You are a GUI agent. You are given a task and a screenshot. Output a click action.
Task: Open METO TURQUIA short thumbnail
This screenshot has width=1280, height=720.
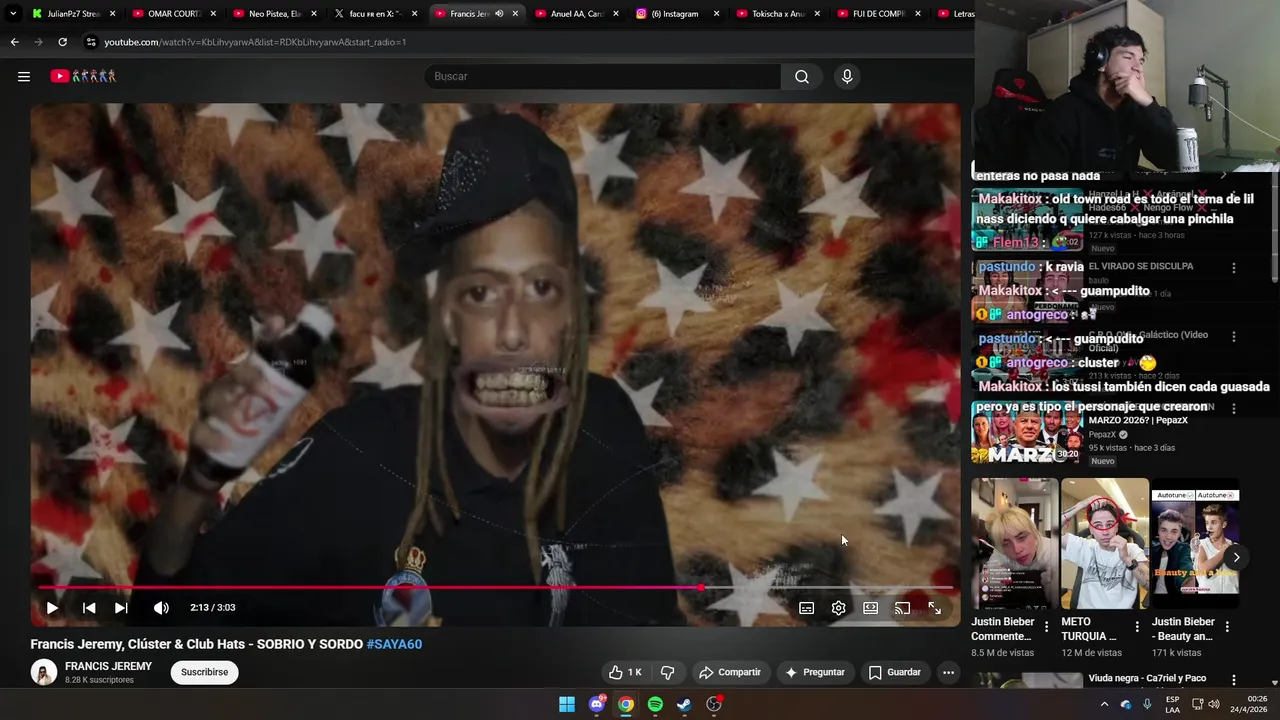coord(1104,543)
